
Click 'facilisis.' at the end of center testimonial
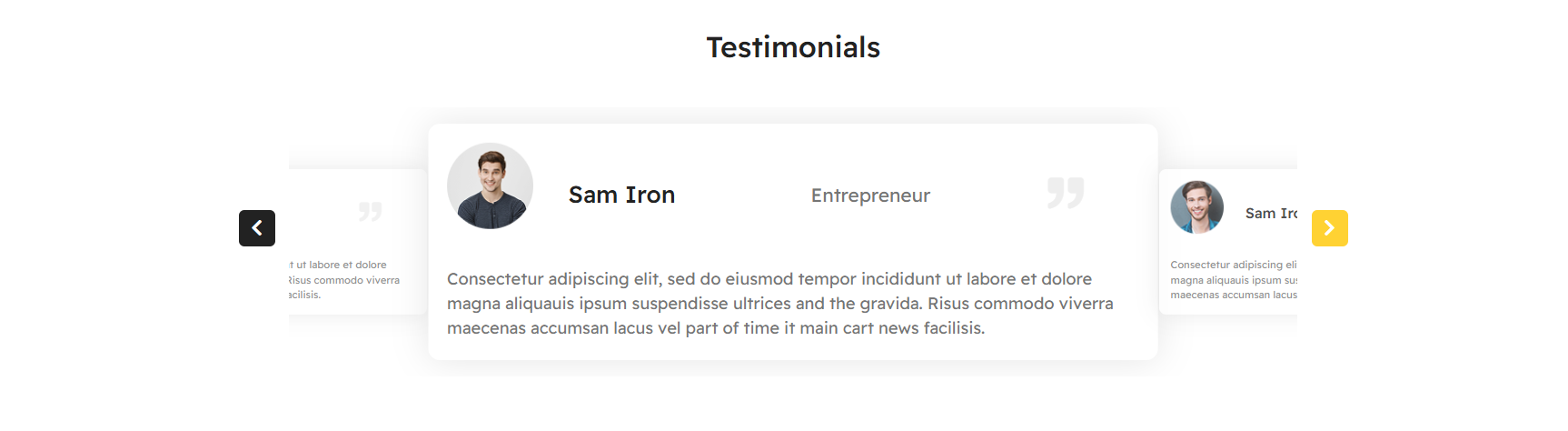point(954,328)
